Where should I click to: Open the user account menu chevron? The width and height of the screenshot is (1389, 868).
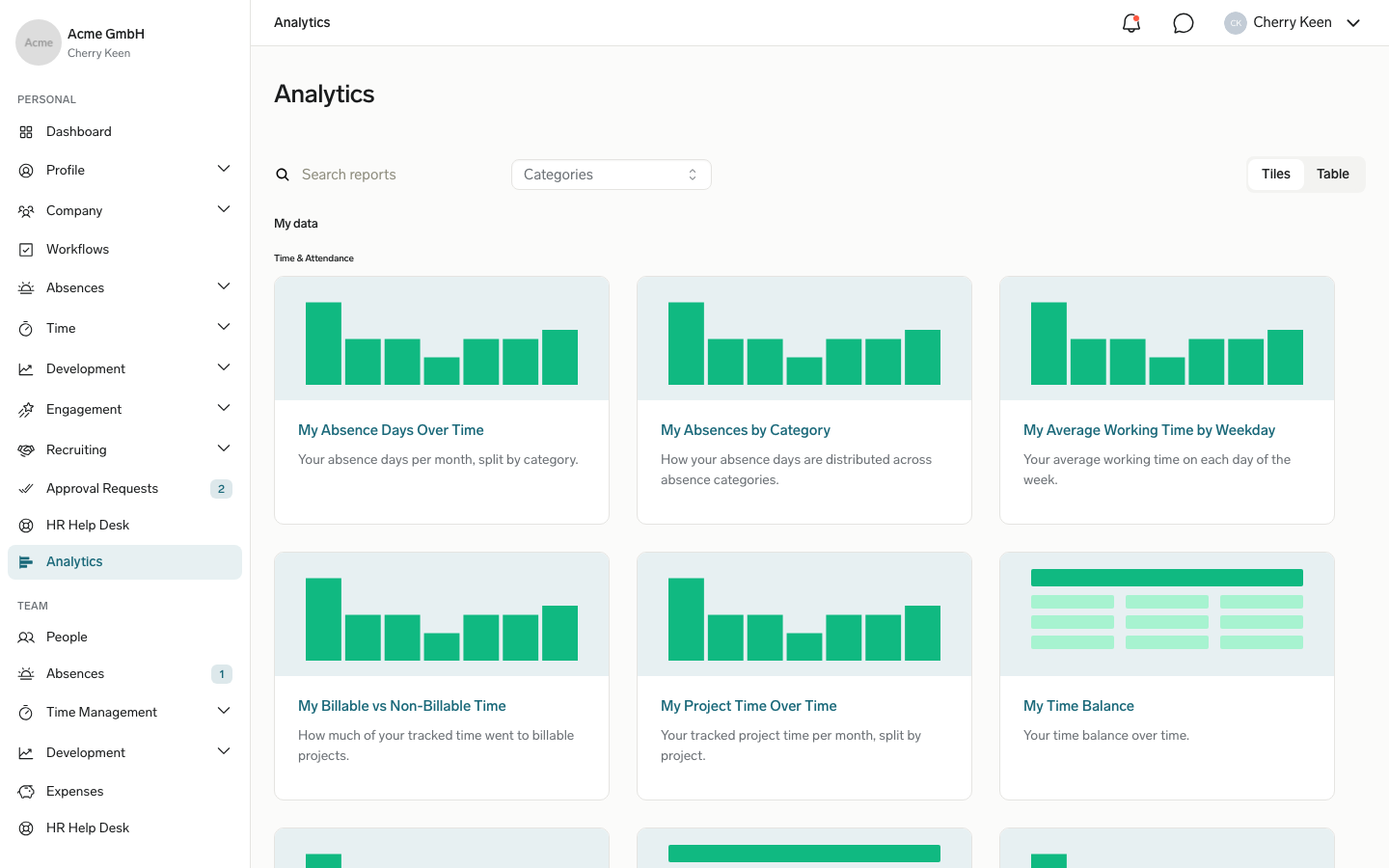(x=1353, y=23)
